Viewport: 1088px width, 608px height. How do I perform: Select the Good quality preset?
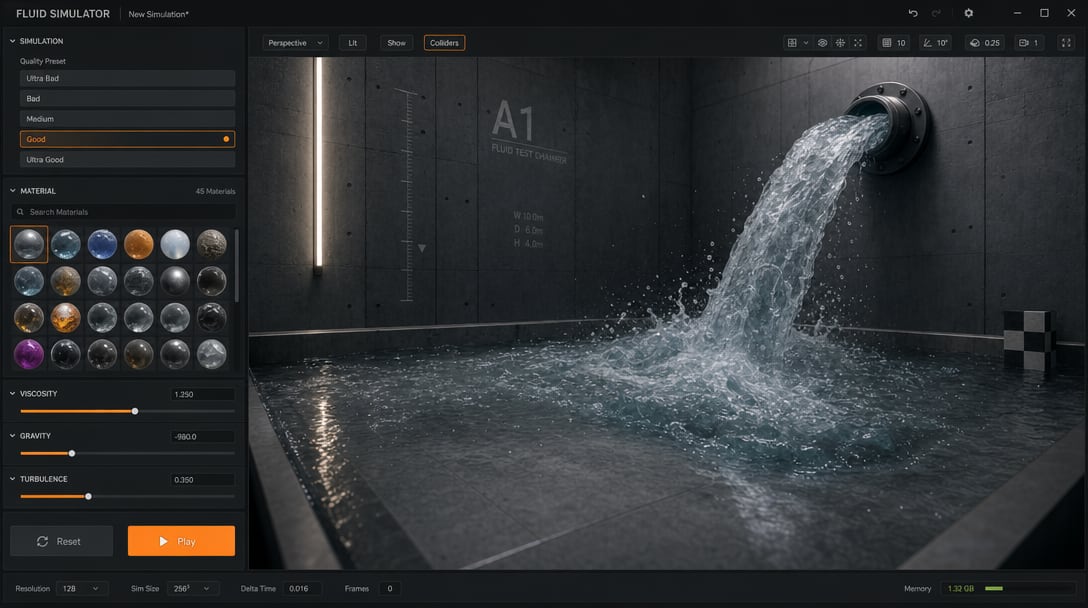(127, 139)
